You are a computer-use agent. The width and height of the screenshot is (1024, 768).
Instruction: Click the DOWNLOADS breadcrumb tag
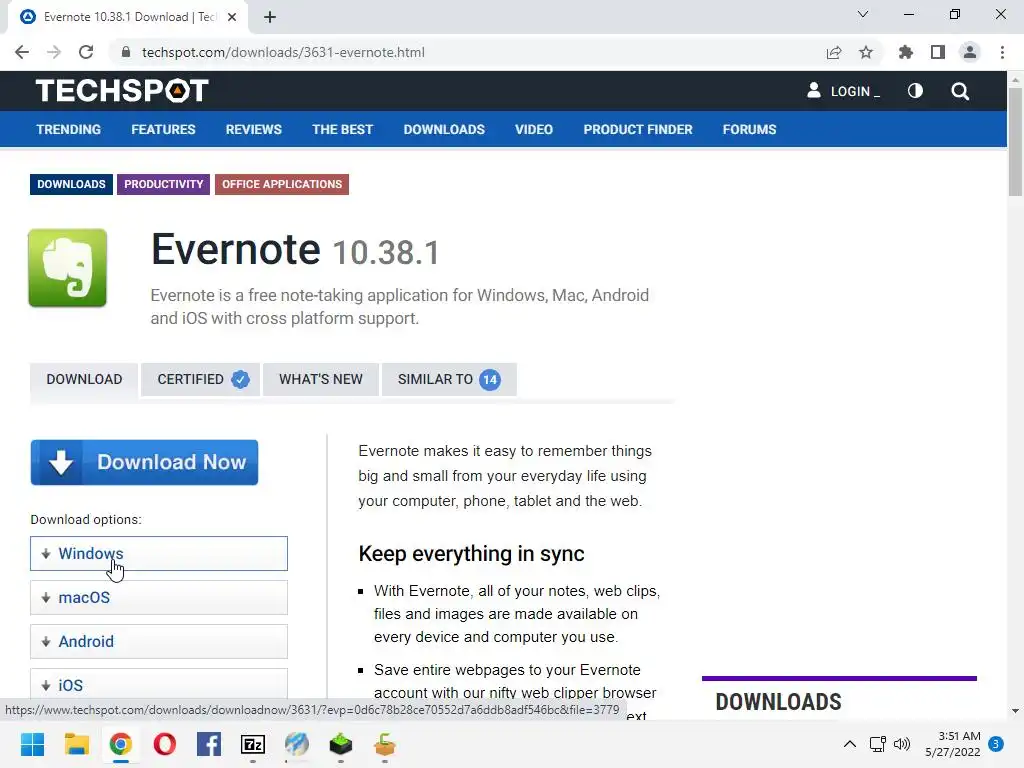click(x=71, y=184)
